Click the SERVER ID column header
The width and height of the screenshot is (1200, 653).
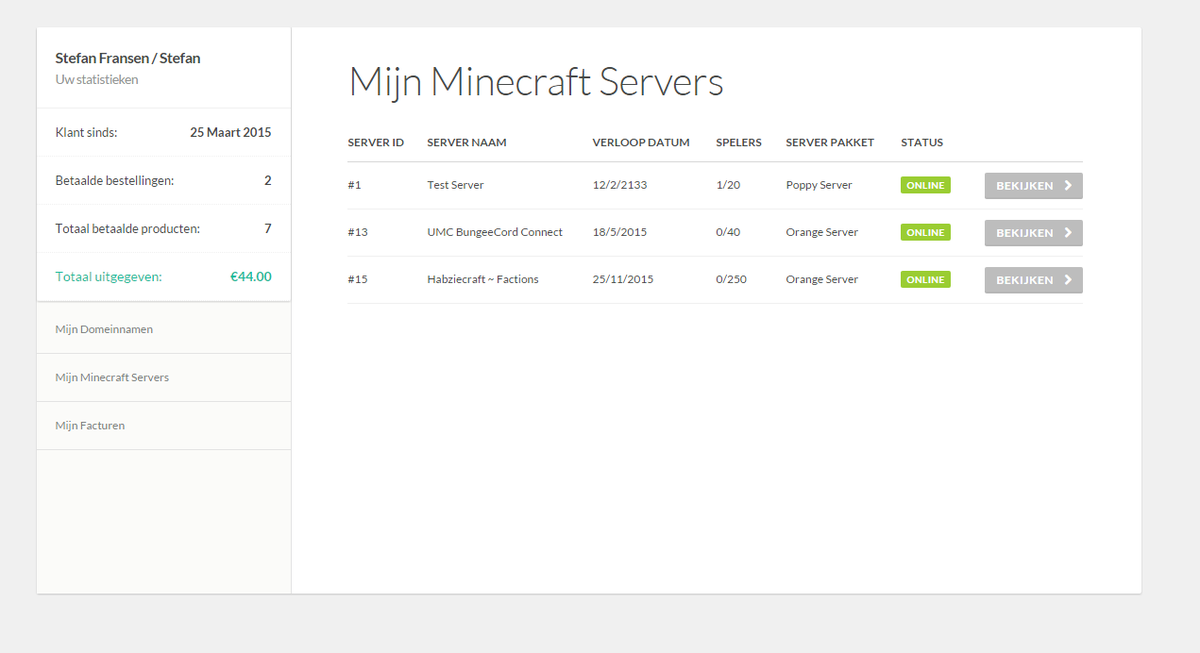pyautogui.click(x=376, y=142)
